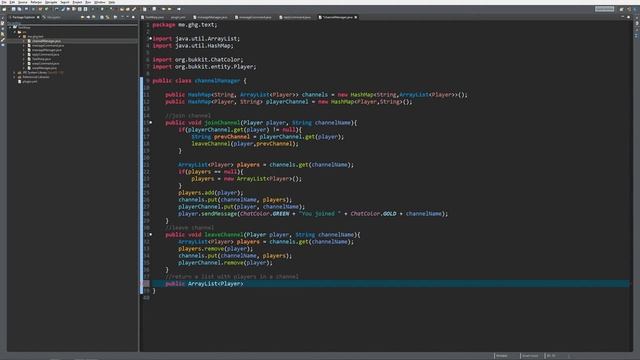Close the ChannelManager.java editor tab

(x=356, y=17)
